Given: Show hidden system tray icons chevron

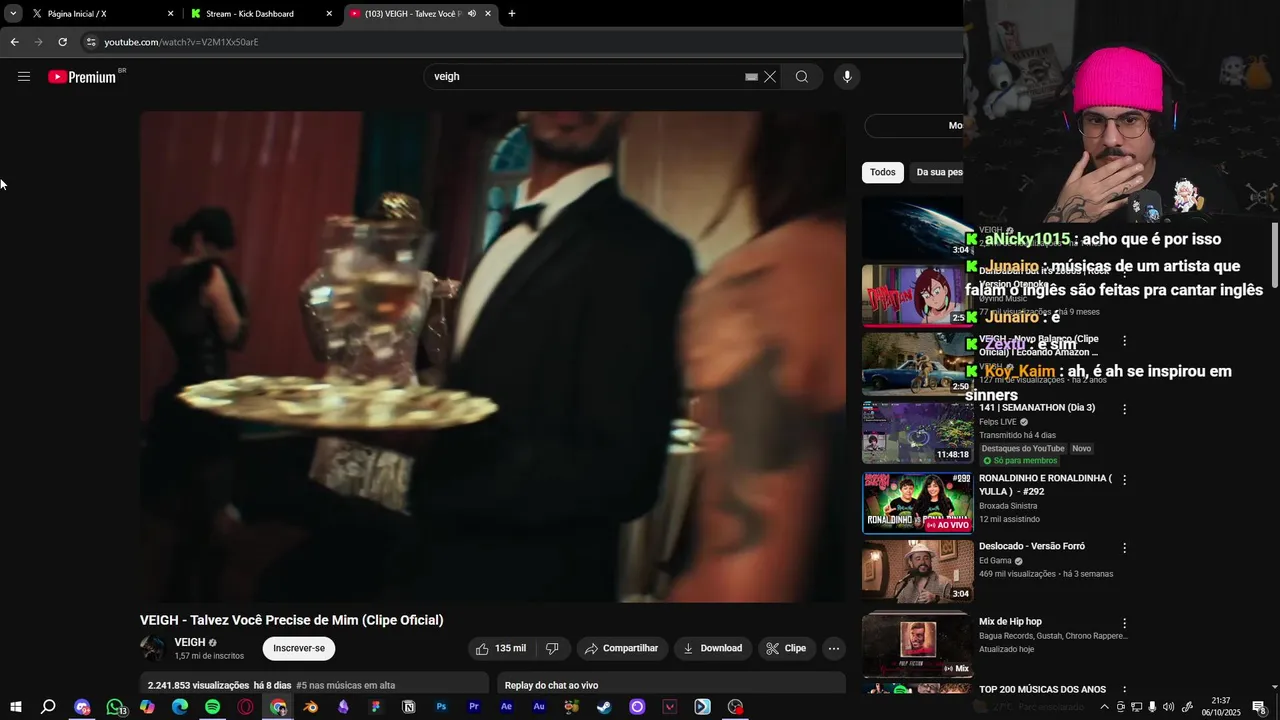Looking at the screenshot, I should pos(1104,707).
